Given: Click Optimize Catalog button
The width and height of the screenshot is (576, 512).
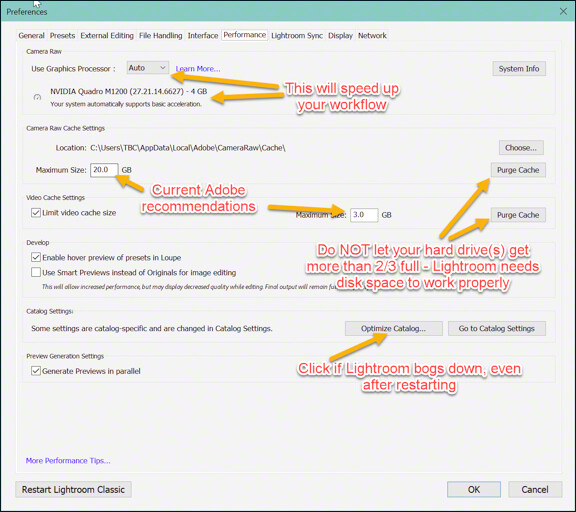Looking at the screenshot, I should (x=393, y=328).
